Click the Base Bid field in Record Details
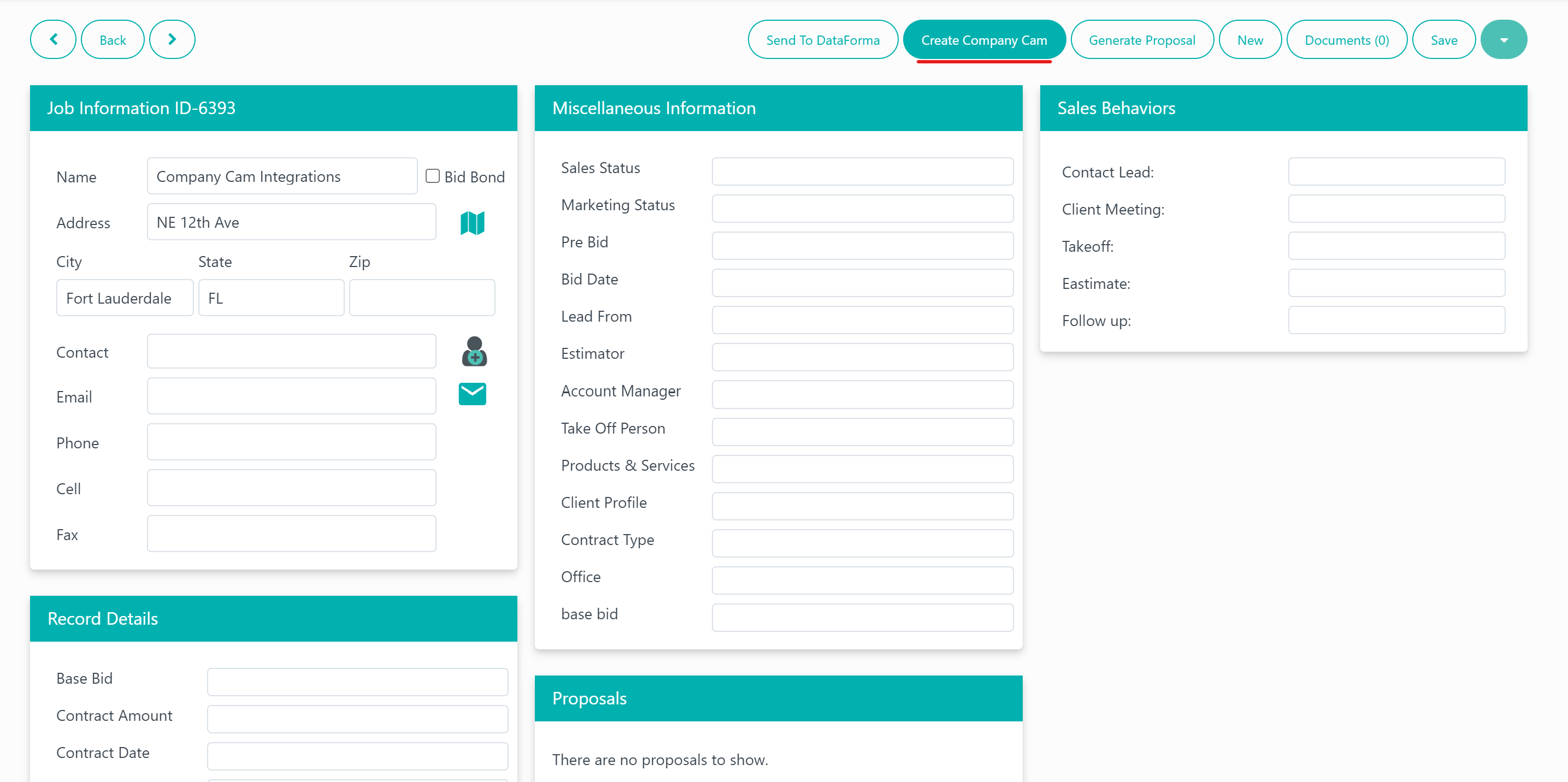The height and width of the screenshot is (782, 1568). coord(357,682)
